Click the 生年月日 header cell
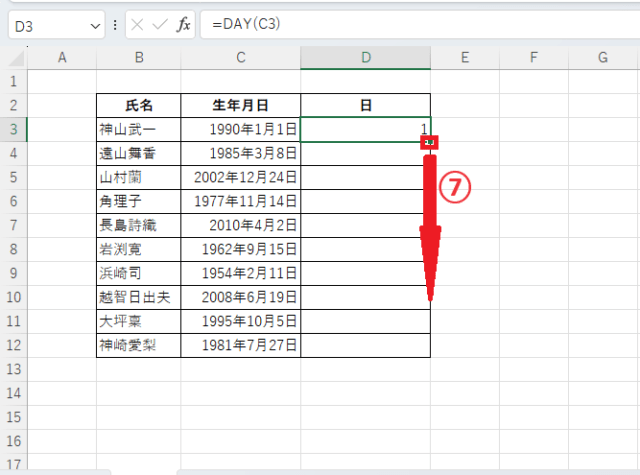 240,105
